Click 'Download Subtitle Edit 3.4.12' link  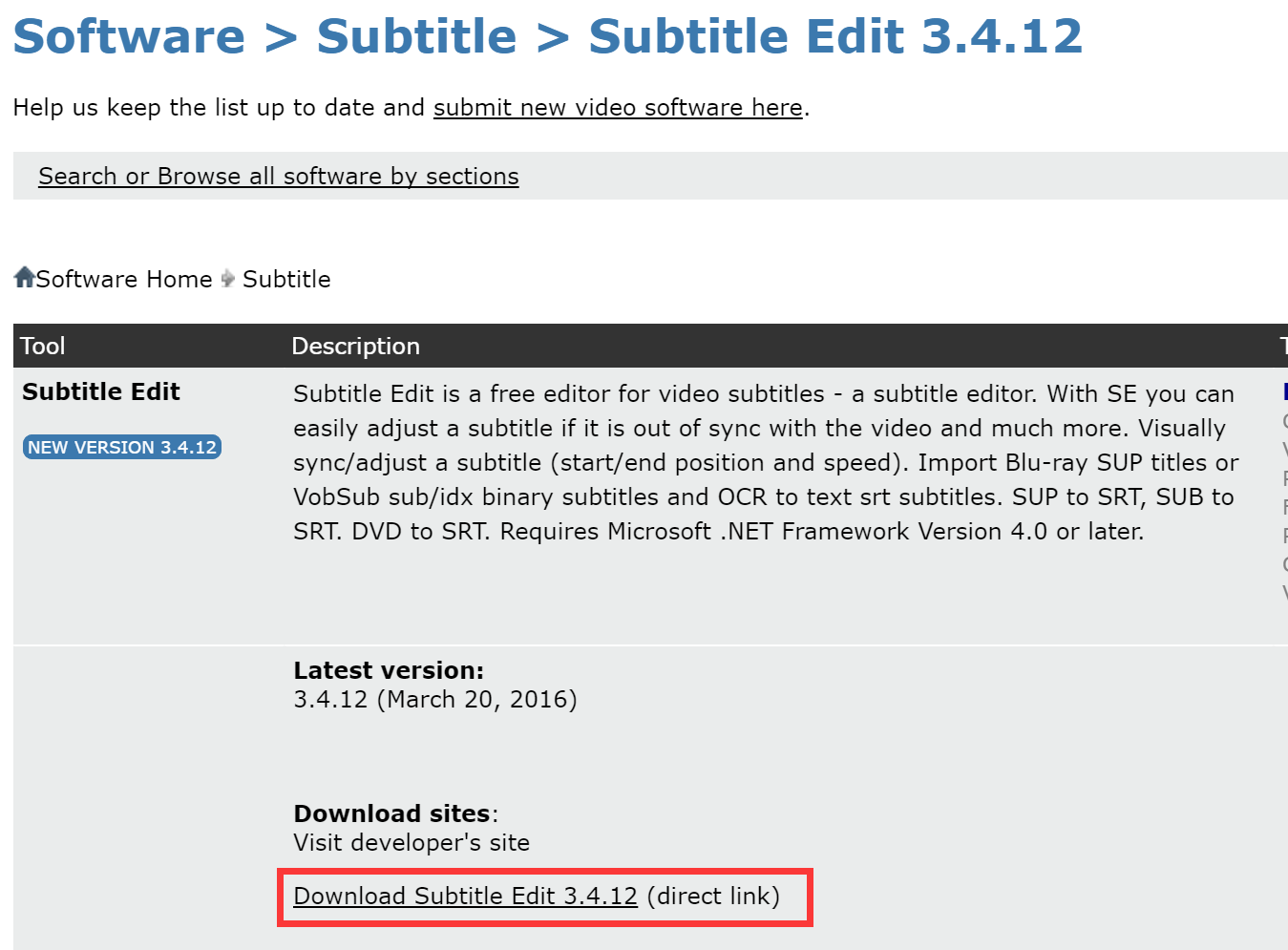pyautogui.click(x=465, y=897)
